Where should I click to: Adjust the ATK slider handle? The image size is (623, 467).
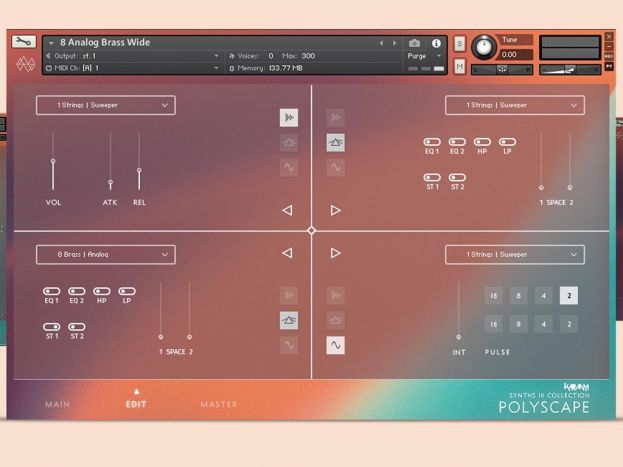coord(110,182)
